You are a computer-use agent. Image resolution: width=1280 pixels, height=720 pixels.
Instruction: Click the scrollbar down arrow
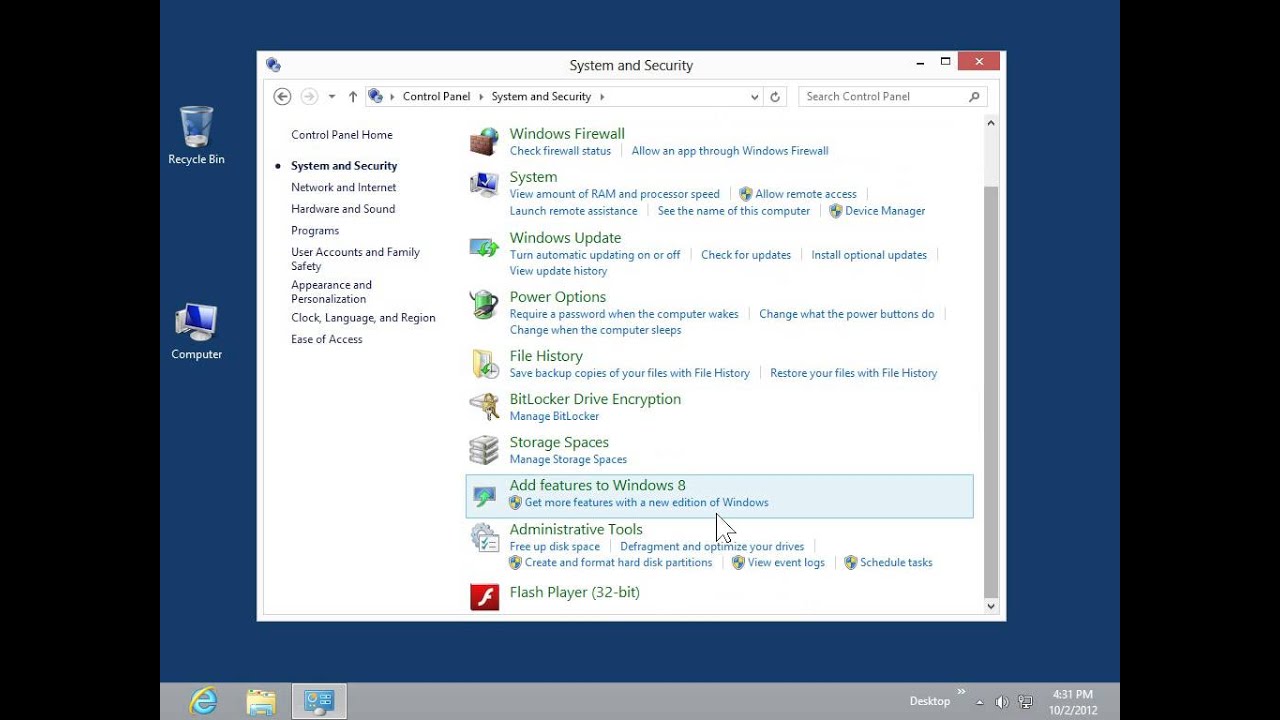[x=991, y=606]
